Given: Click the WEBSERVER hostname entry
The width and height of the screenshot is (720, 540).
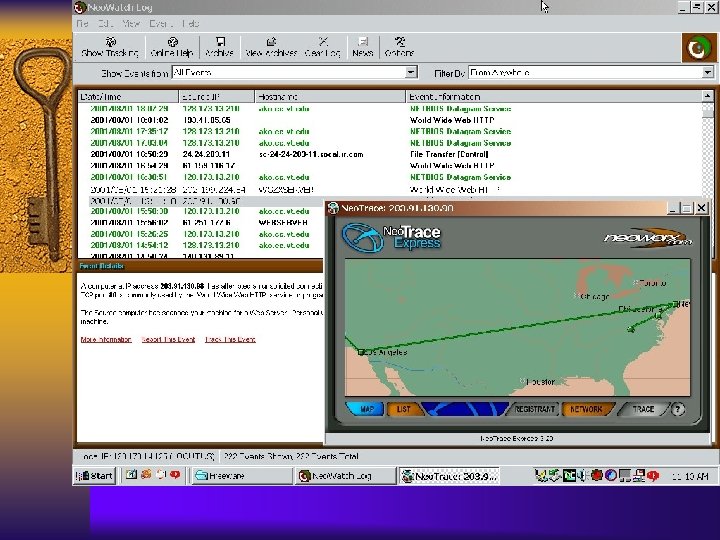Looking at the screenshot, I should (x=283, y=222).
